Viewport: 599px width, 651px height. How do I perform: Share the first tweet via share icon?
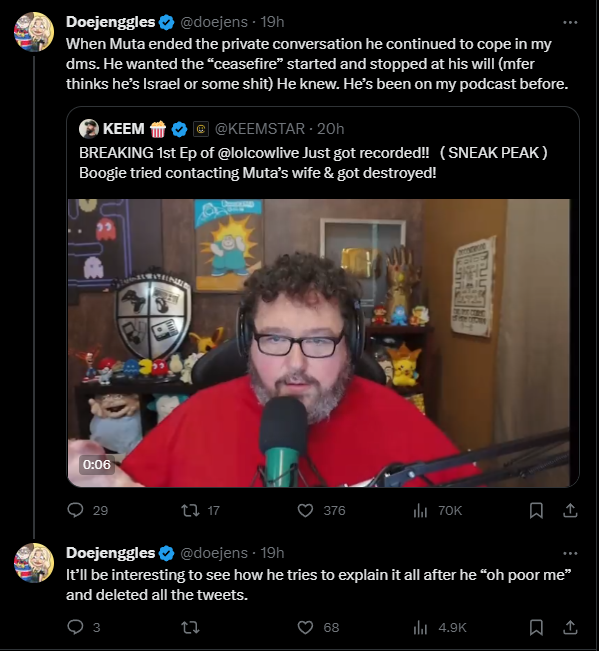[x=570, y=510]
